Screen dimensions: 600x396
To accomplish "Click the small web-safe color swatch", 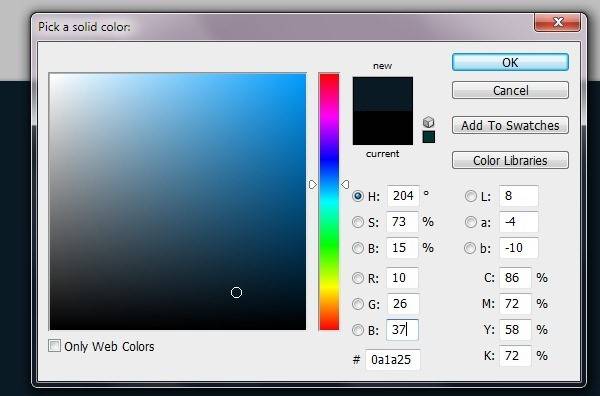I will pos(429,137).
